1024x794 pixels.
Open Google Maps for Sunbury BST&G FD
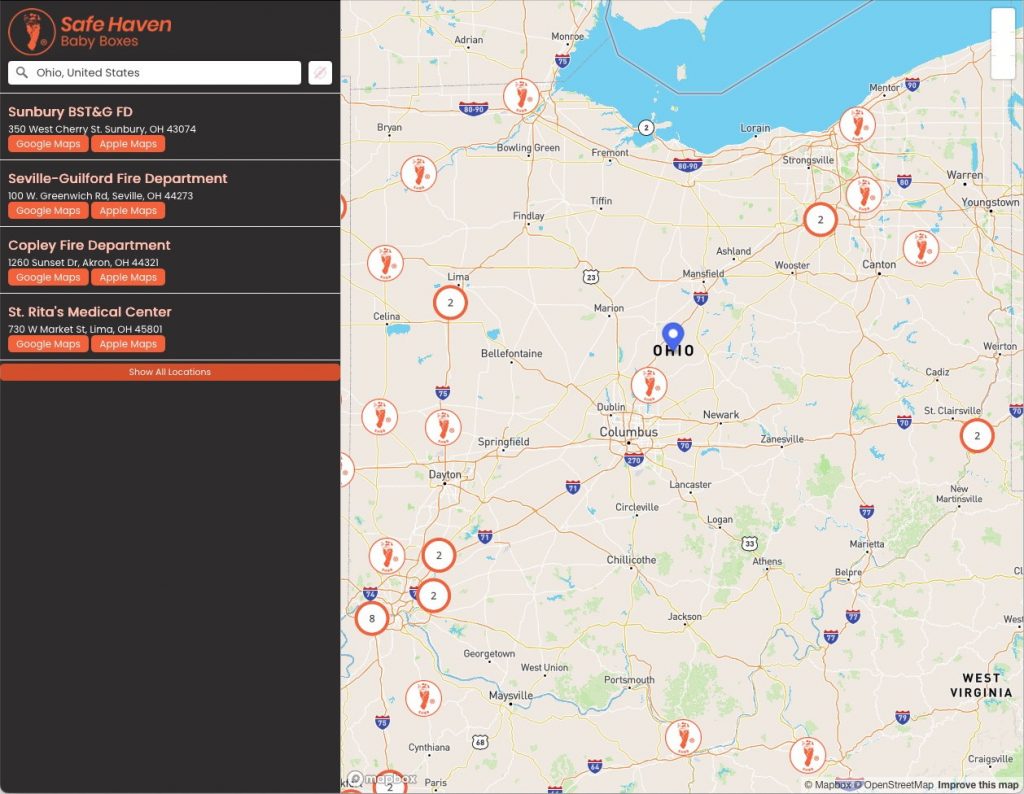[x=48, y=144]
